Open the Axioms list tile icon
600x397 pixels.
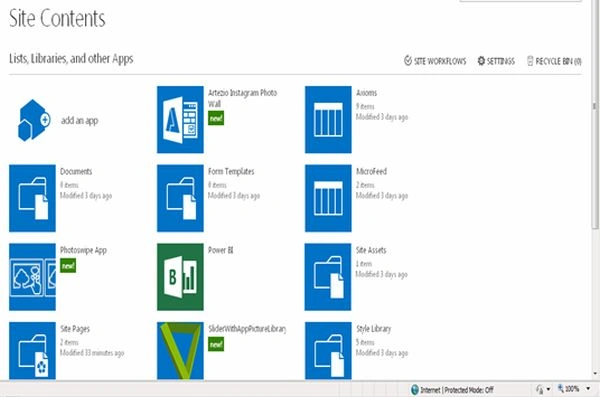[x=328, y=119]
